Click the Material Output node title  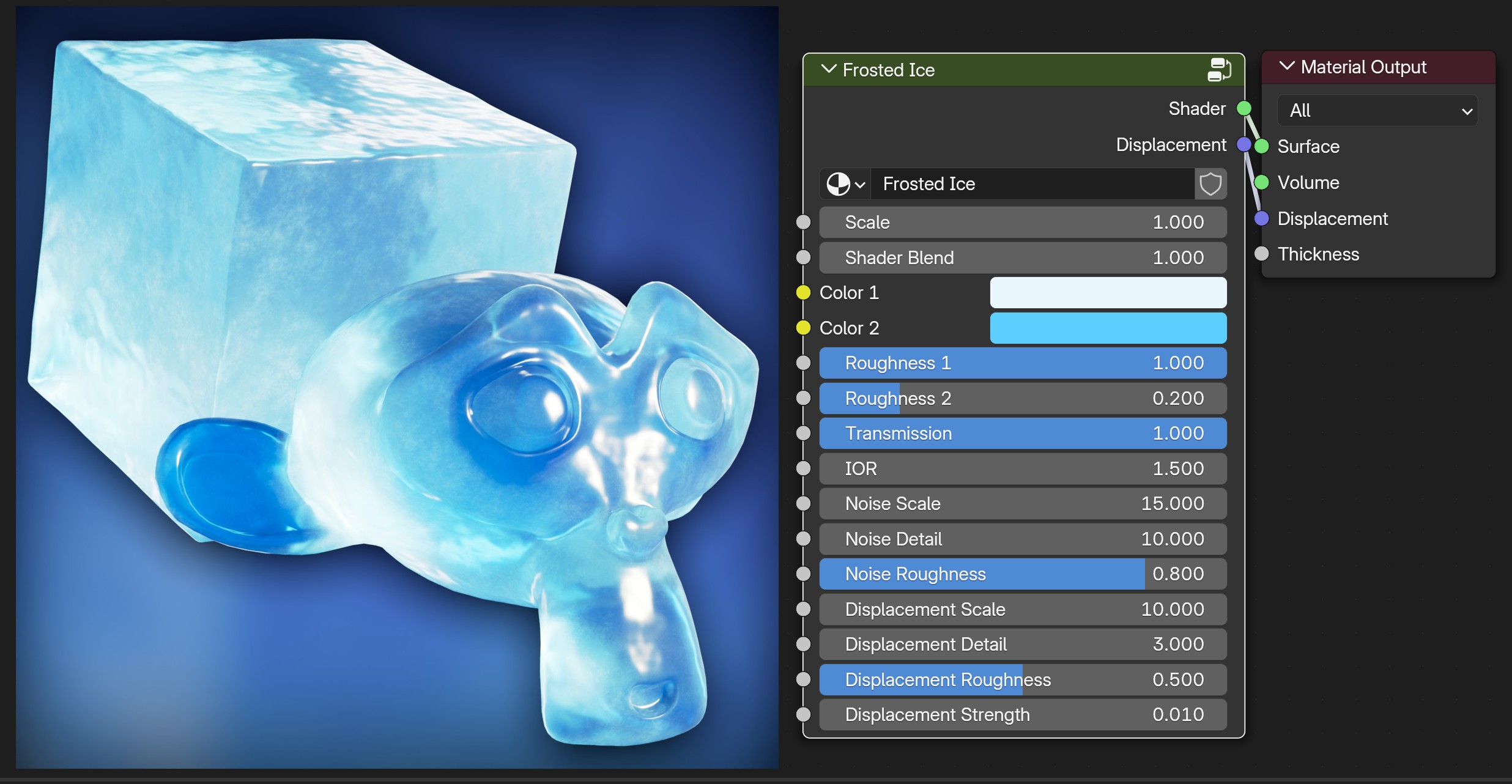point(1363,67)
